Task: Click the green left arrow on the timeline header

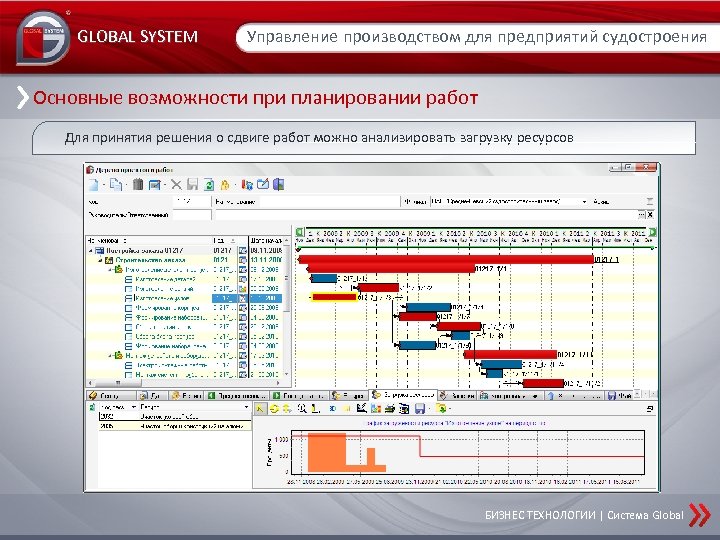Action: [x=299, y=232]
